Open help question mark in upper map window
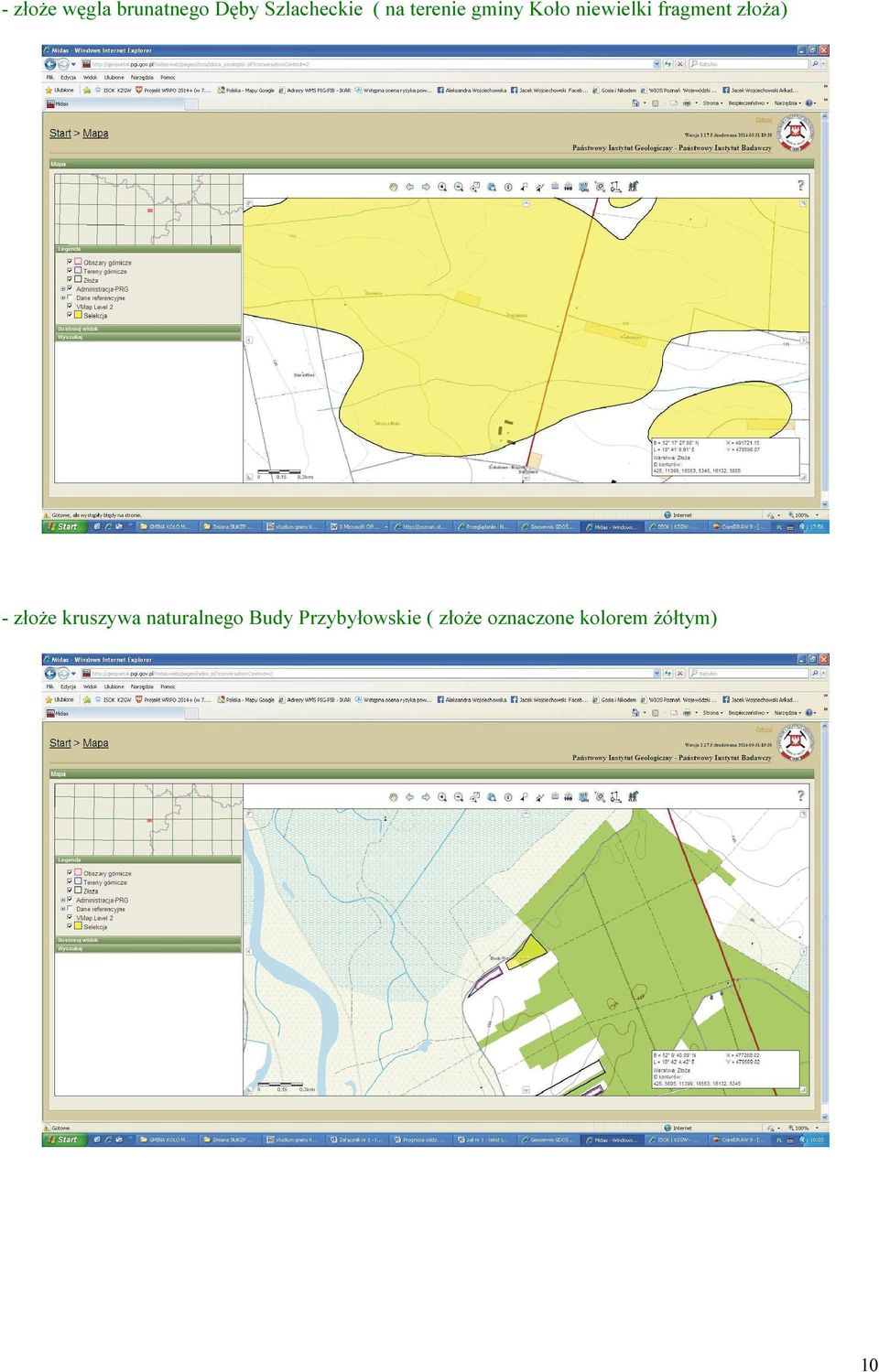879x1372 pixels. click(x=801, y=186)
